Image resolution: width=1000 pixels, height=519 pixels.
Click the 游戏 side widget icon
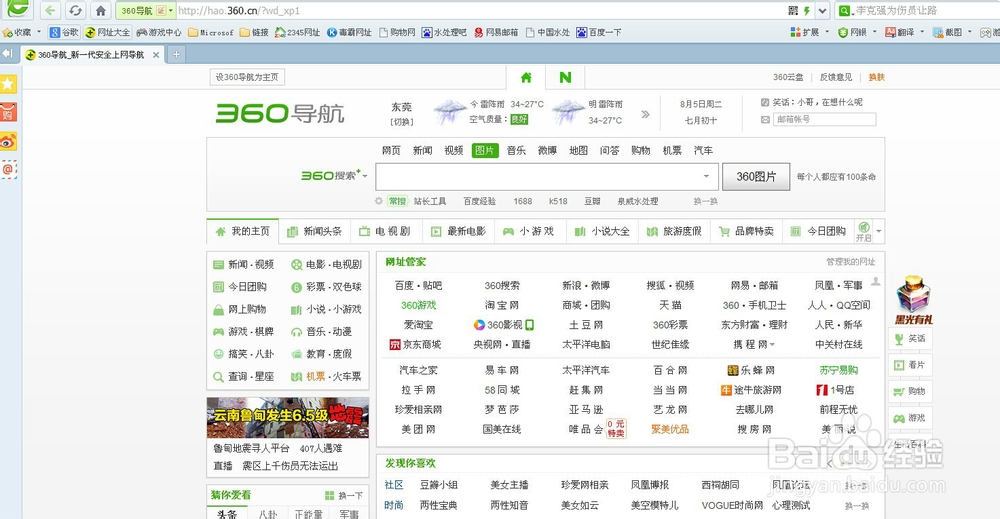click(x=899, y=418)
